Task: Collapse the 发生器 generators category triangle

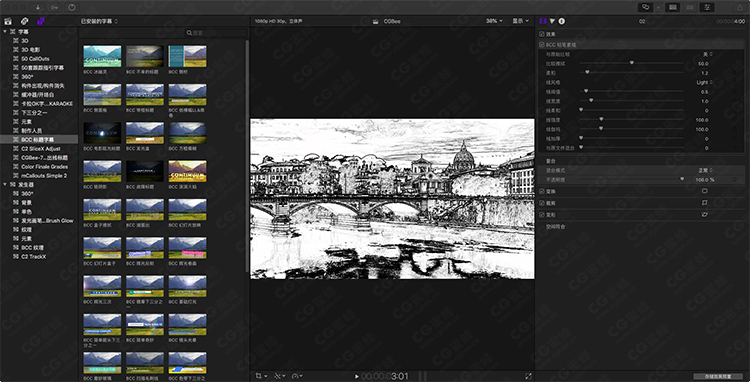Action: point(5,185)
